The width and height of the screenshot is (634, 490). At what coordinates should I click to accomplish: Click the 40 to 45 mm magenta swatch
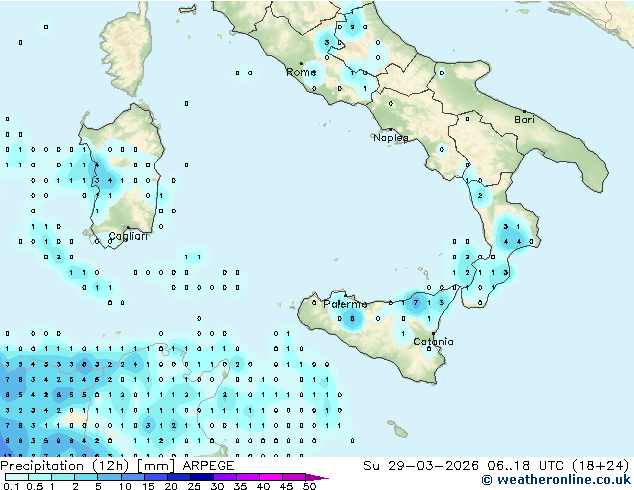point(271,477)
